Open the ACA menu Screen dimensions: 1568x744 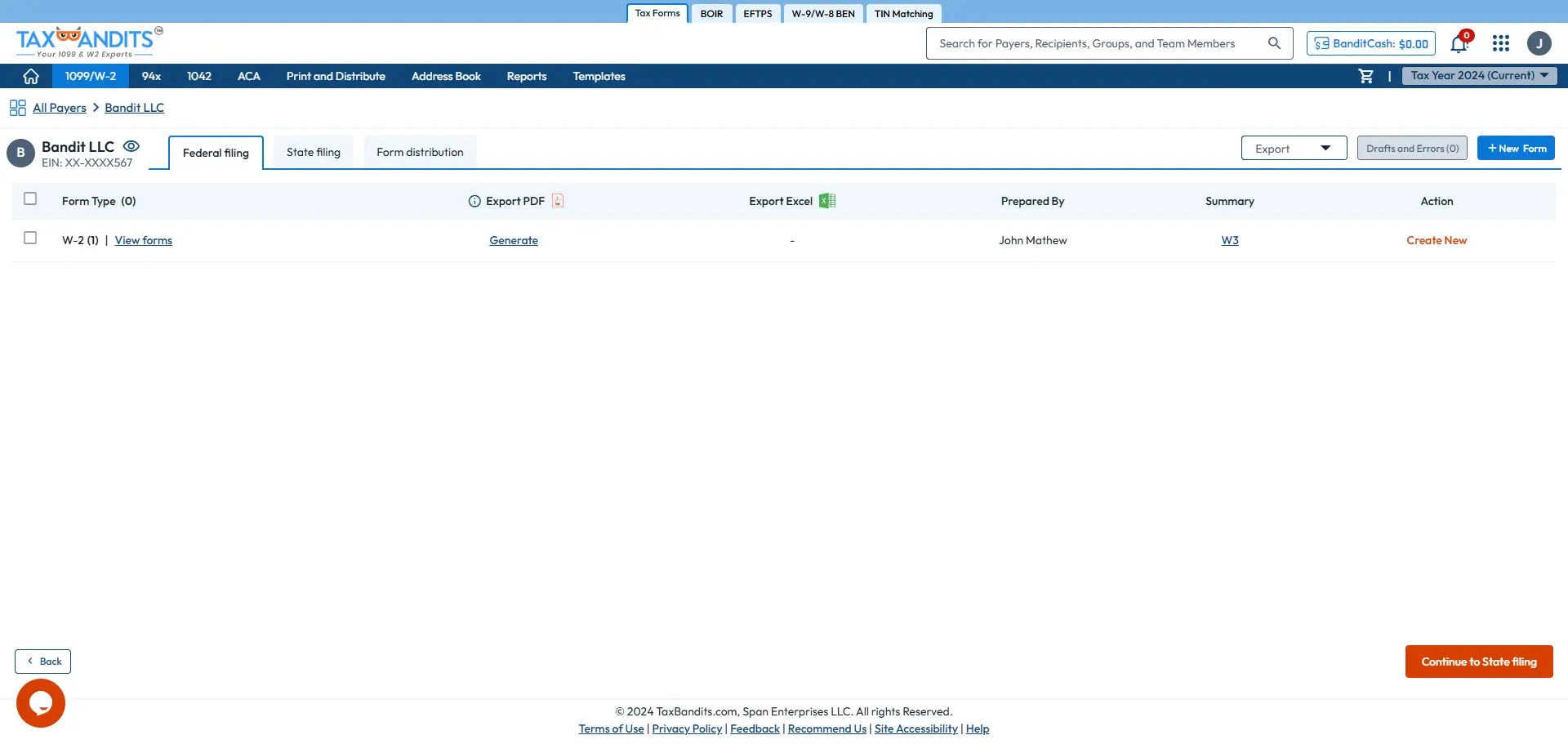249,76
